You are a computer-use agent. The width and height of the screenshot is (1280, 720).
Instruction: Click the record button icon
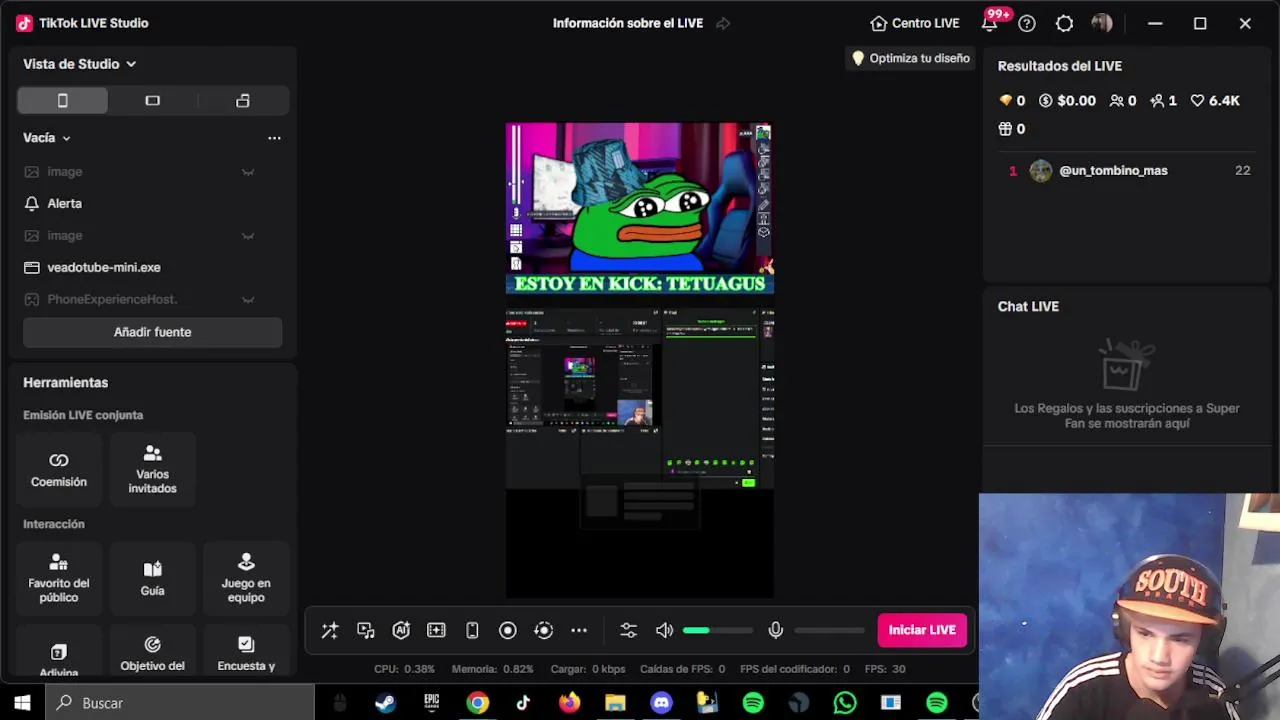[x=508, y=630]
